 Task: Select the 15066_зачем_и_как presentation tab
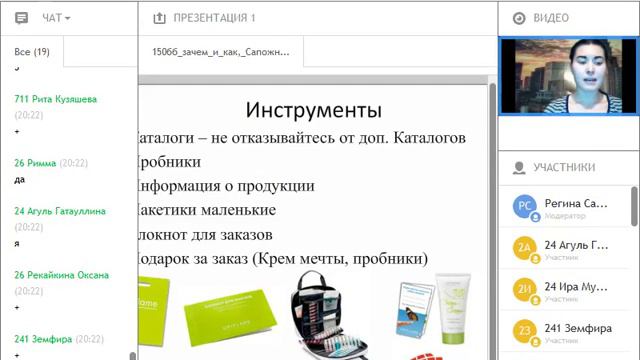tap(221, 52)
